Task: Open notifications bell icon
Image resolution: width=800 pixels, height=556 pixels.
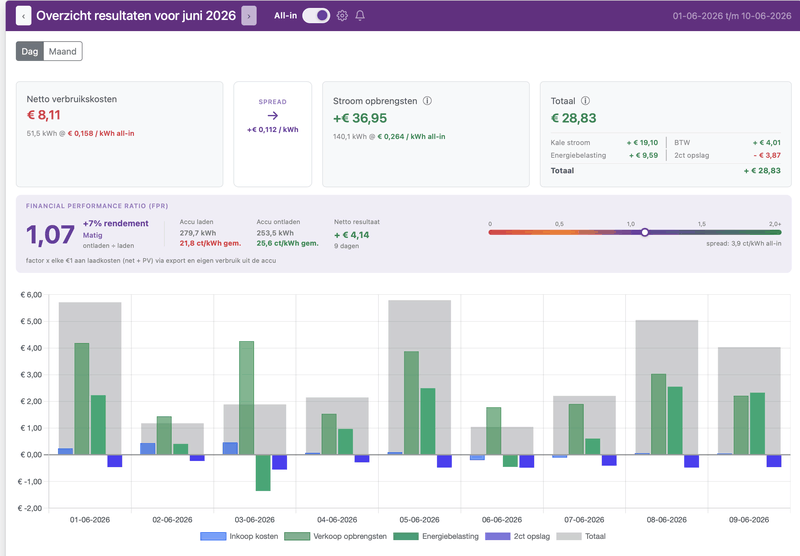Action: pos(360,16)
